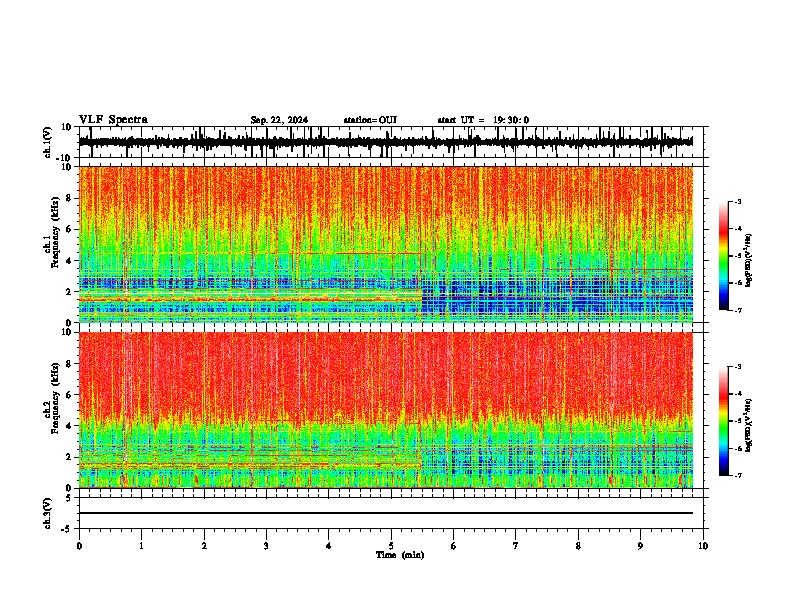
Task: Click the '-7' label on ch.2 color bar
Action: (738, 475)
